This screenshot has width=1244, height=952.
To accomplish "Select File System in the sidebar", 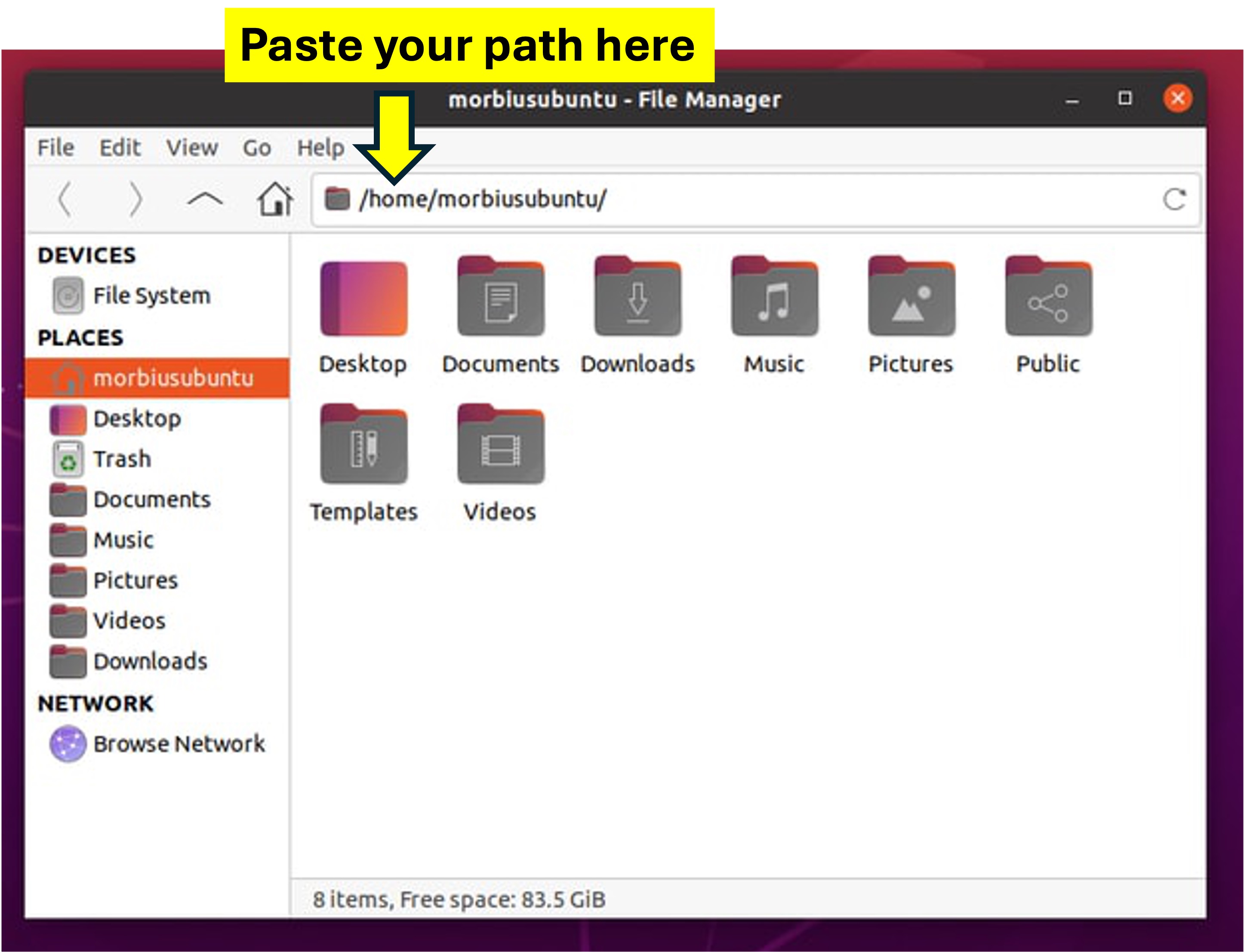I will pyautogui.click(x=157, y=296).
